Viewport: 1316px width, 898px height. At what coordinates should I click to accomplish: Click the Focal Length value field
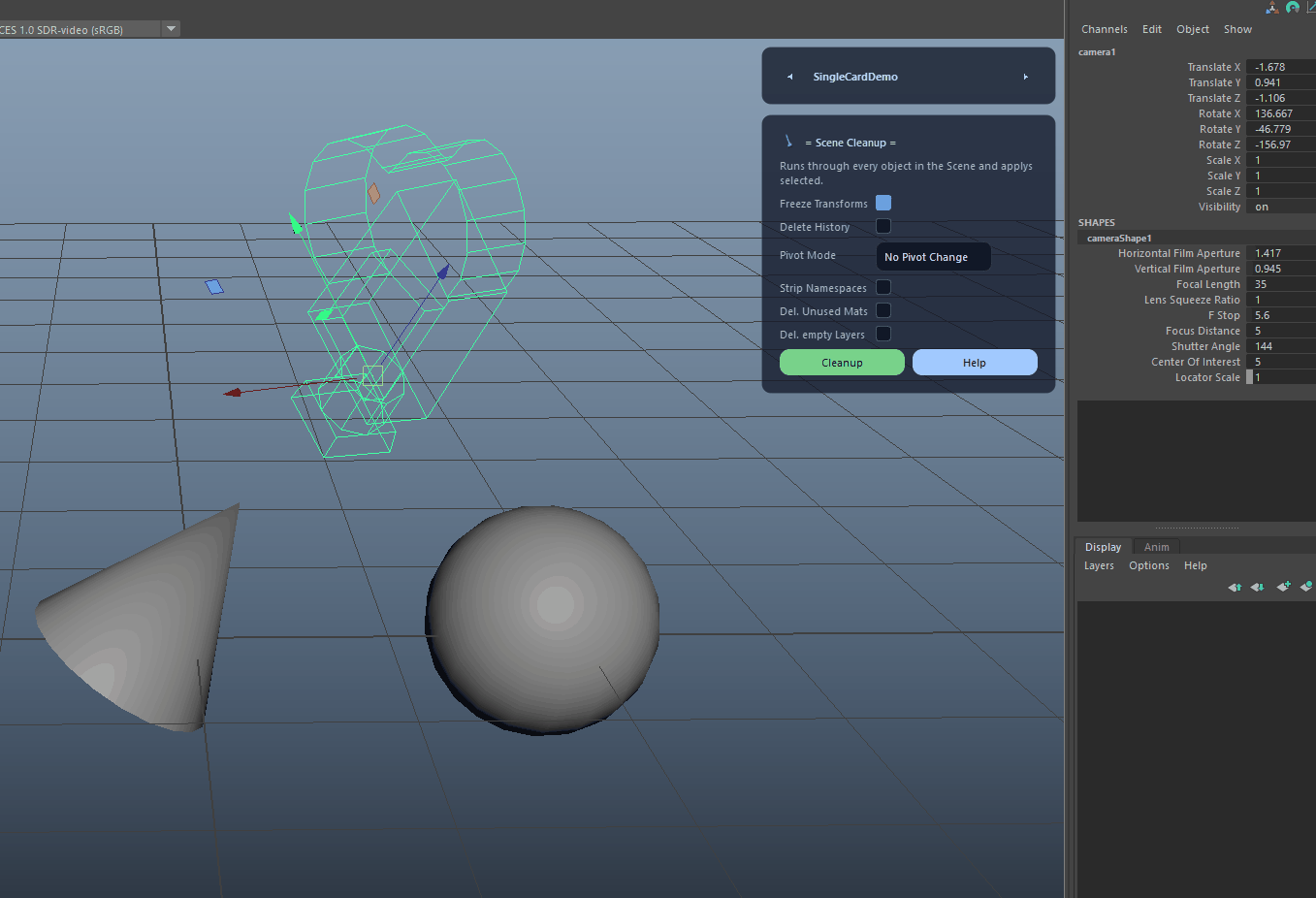point(1281,284)
